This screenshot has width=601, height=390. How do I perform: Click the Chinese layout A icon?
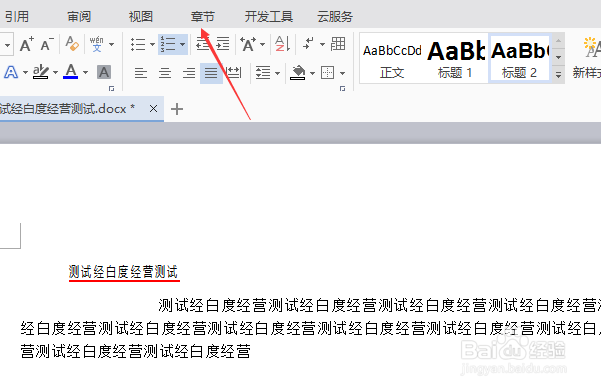pyautogui.click(x=248, y=44)
